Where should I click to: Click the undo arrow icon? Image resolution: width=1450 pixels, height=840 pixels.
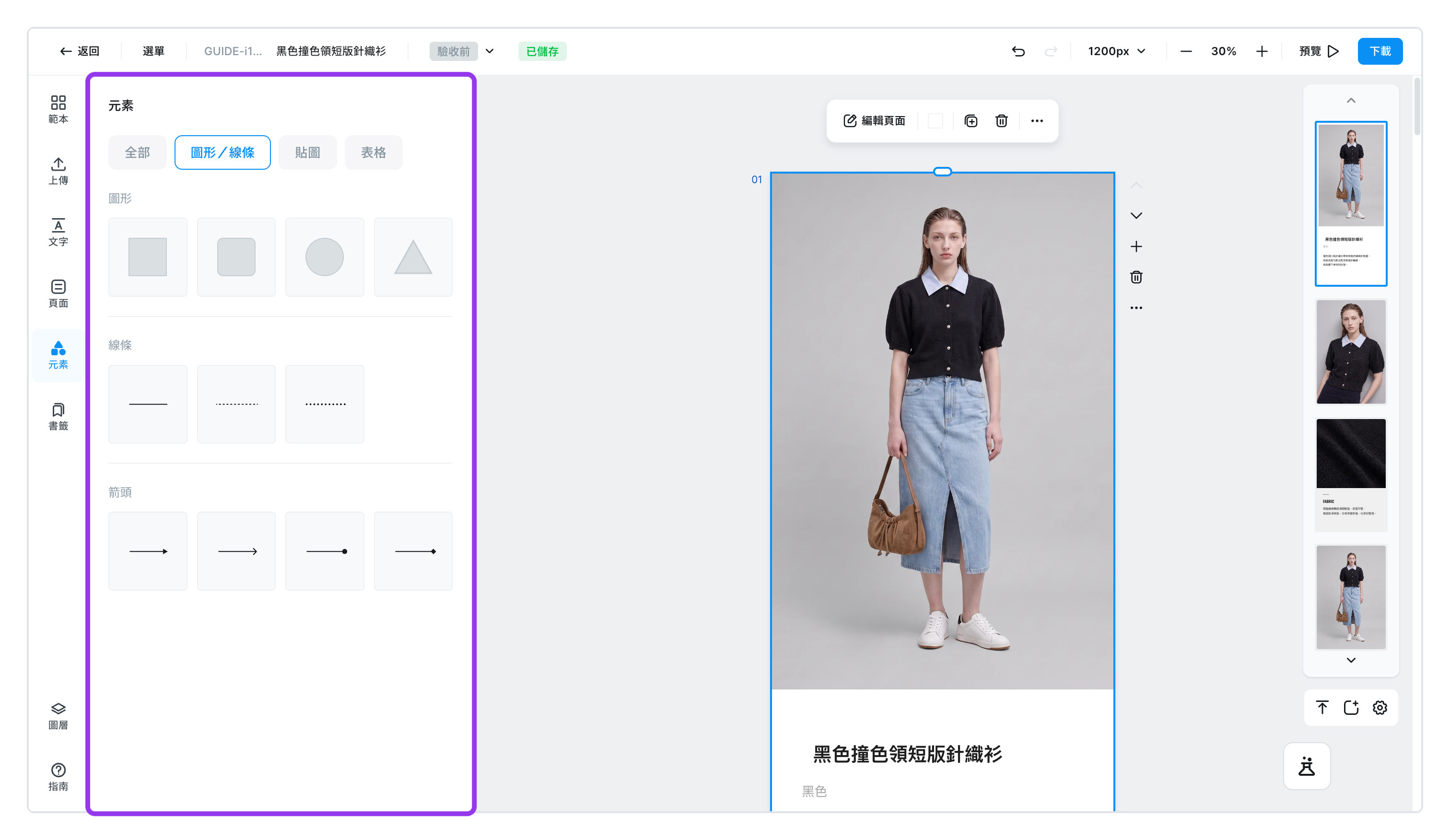pyautogui.click(x=1018, y=51)
